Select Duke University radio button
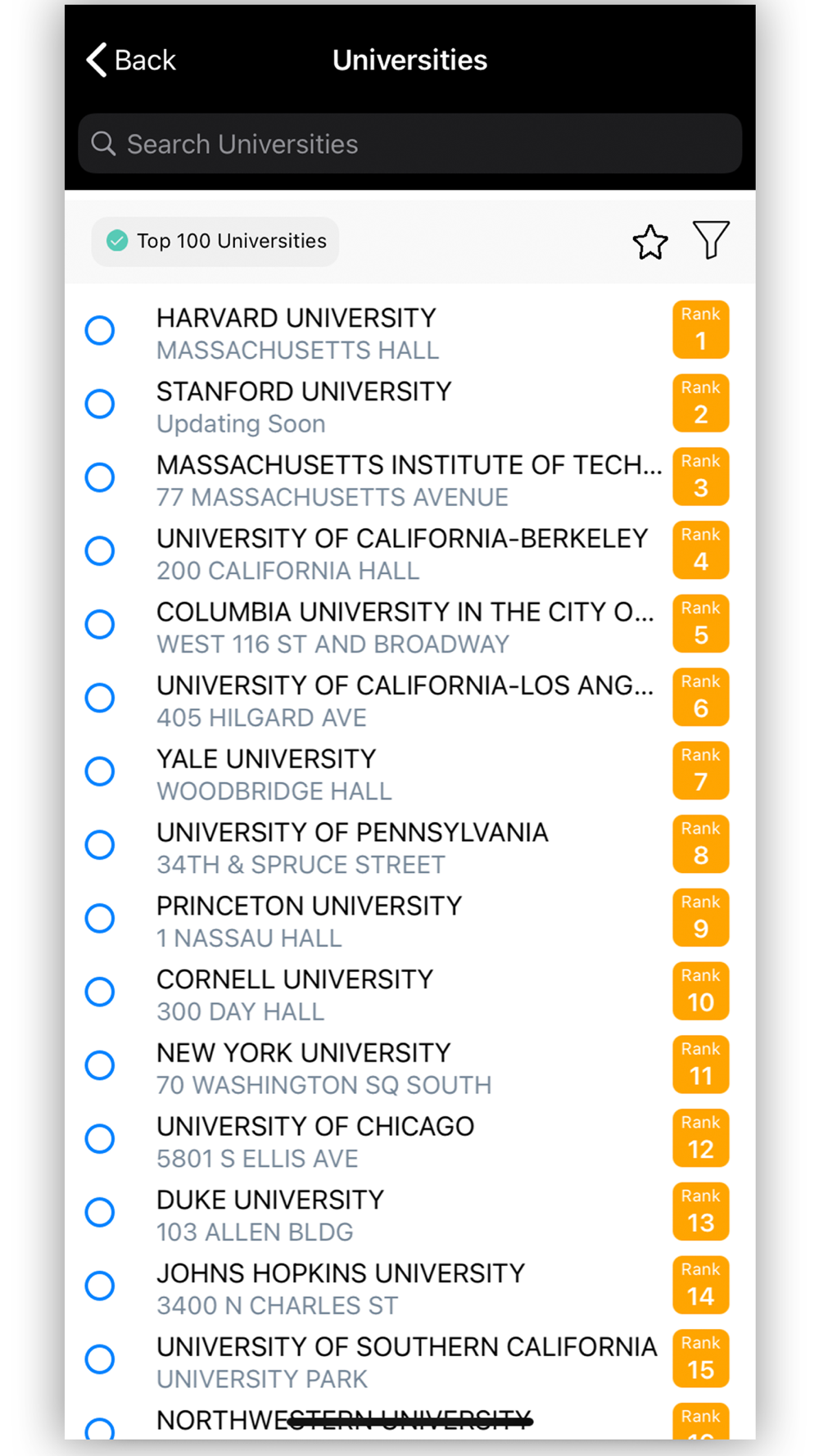The width and height of the screenshot is (819, 1456). coord(100,1211)
